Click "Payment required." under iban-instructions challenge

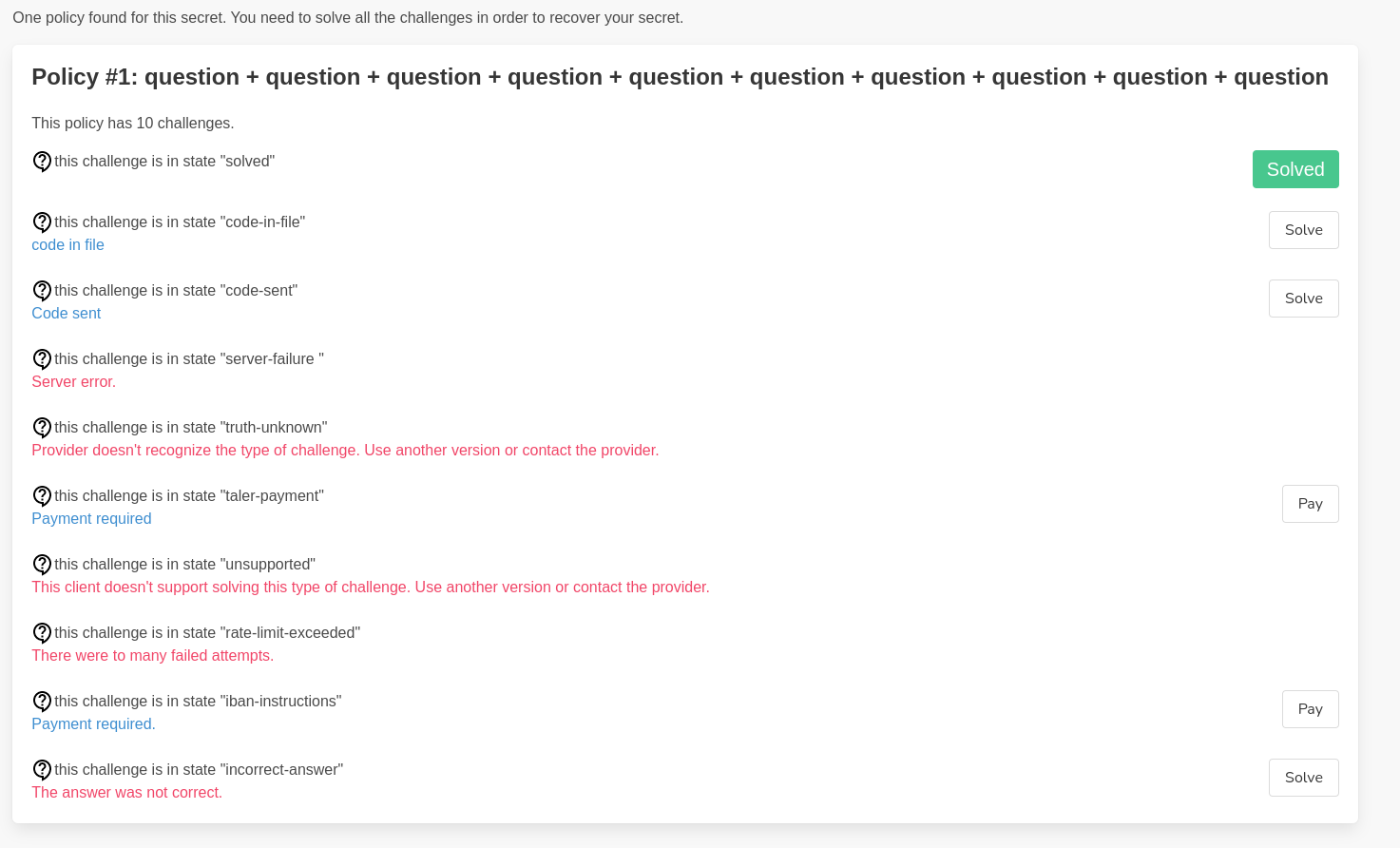tap(93, 724)
